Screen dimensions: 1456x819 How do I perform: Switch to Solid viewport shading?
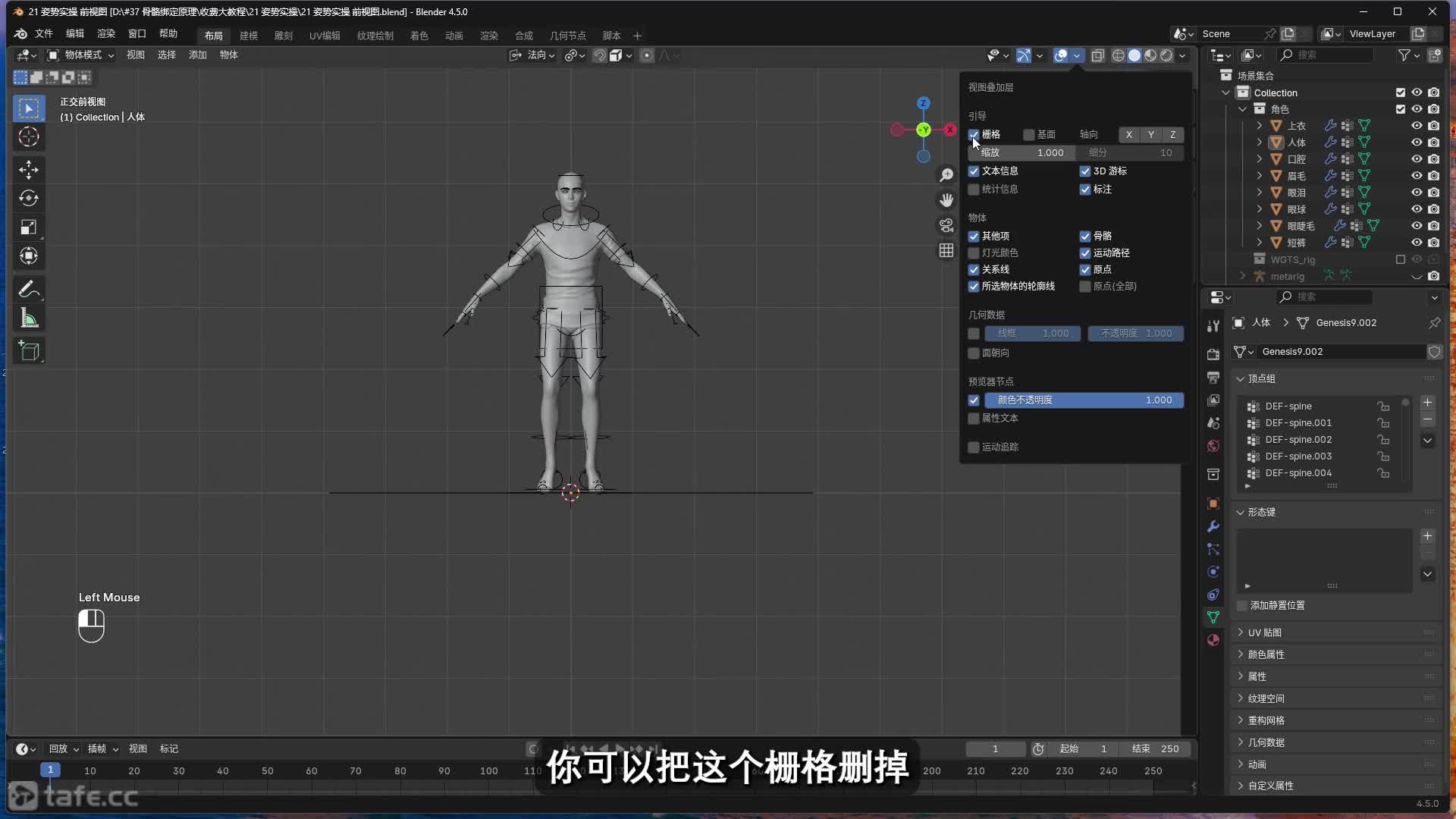point(1134,55)
